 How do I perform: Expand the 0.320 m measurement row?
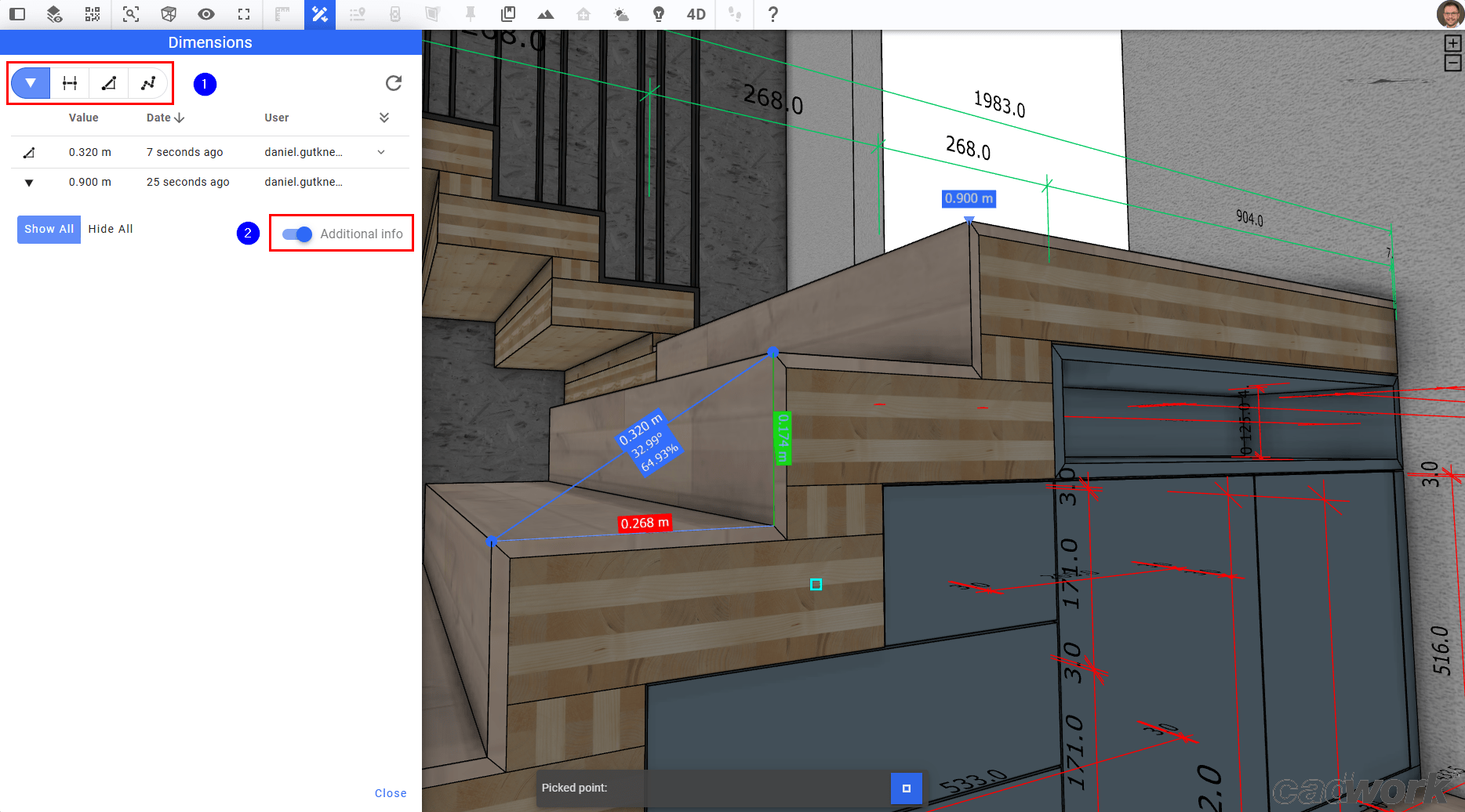point(381,151)
